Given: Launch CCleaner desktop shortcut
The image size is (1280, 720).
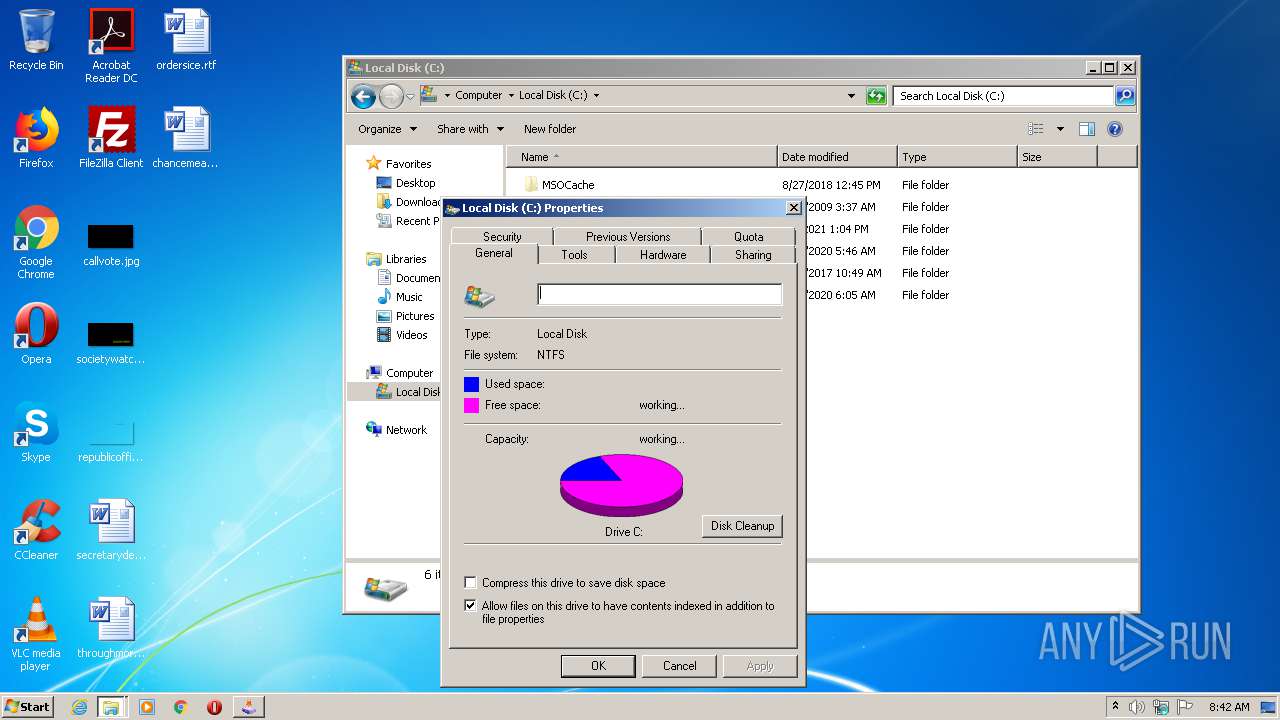Looking at the screenshot, I should (36, 530).
